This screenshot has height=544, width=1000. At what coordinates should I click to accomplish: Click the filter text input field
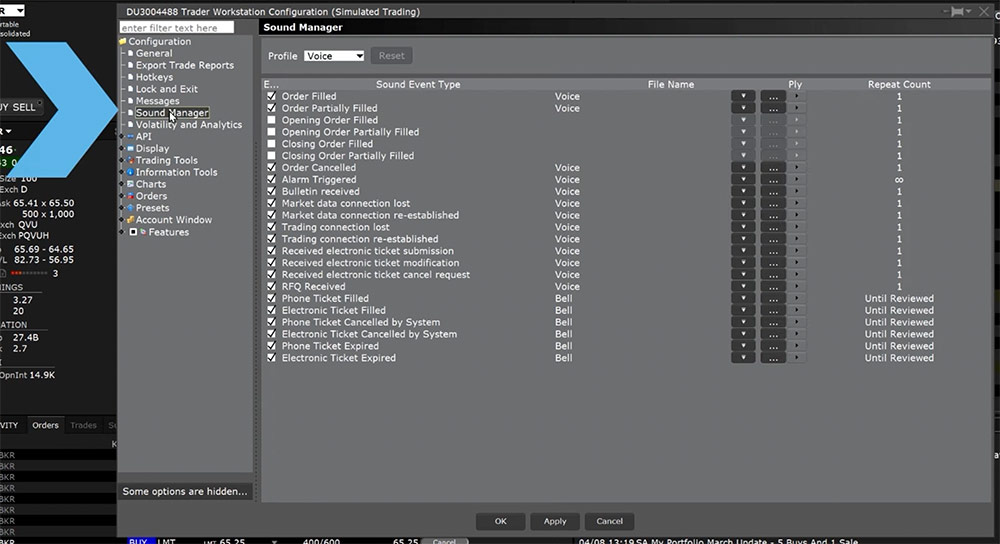(176, 28)
